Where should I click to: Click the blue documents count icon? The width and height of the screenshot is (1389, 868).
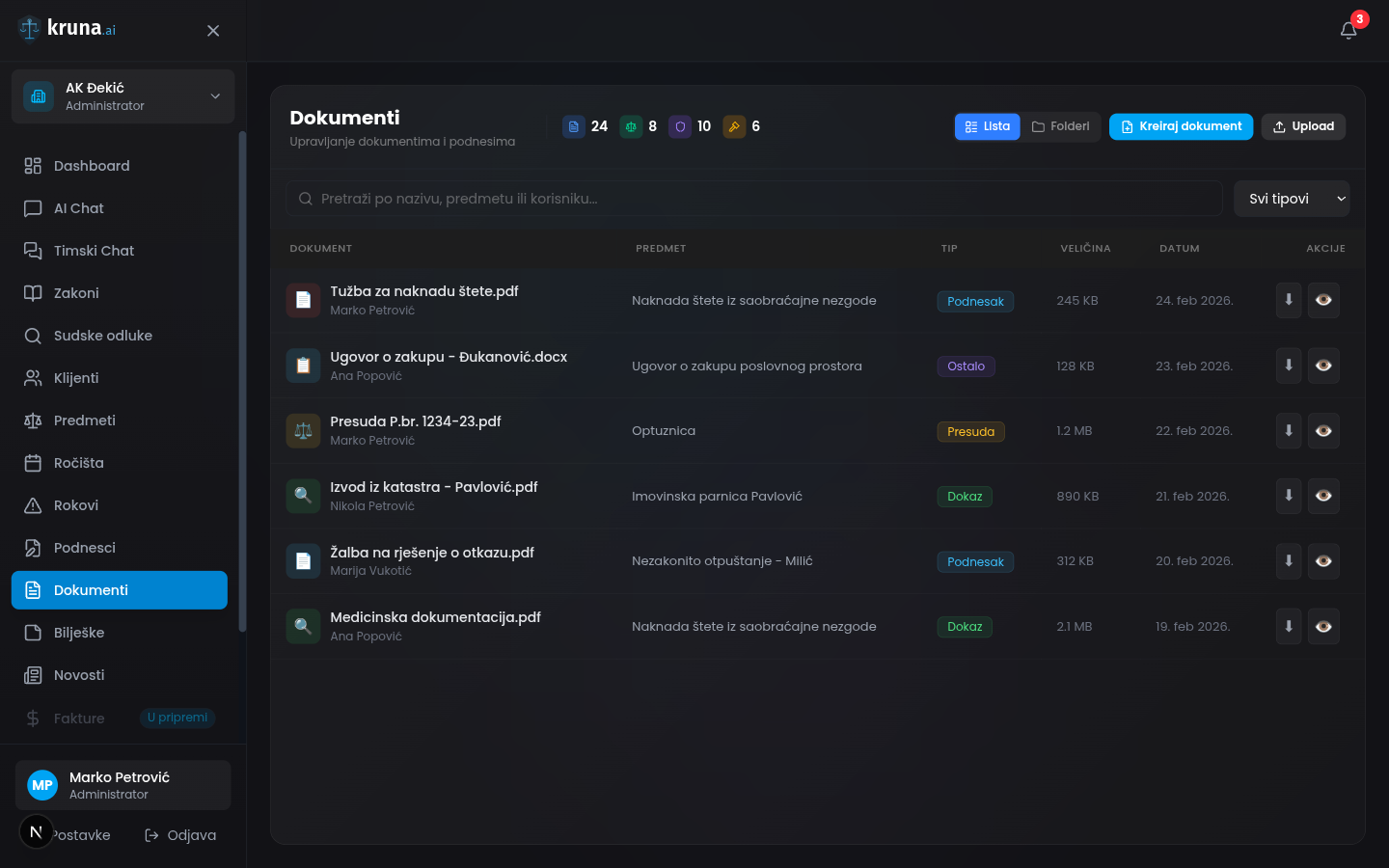pos(574,126)
